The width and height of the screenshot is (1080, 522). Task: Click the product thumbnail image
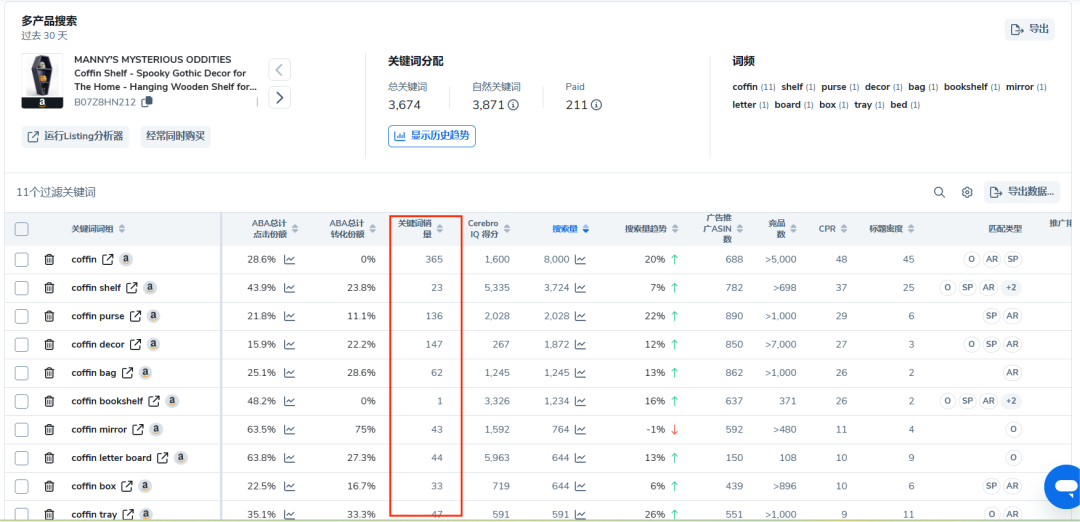[x=42, y=81]
